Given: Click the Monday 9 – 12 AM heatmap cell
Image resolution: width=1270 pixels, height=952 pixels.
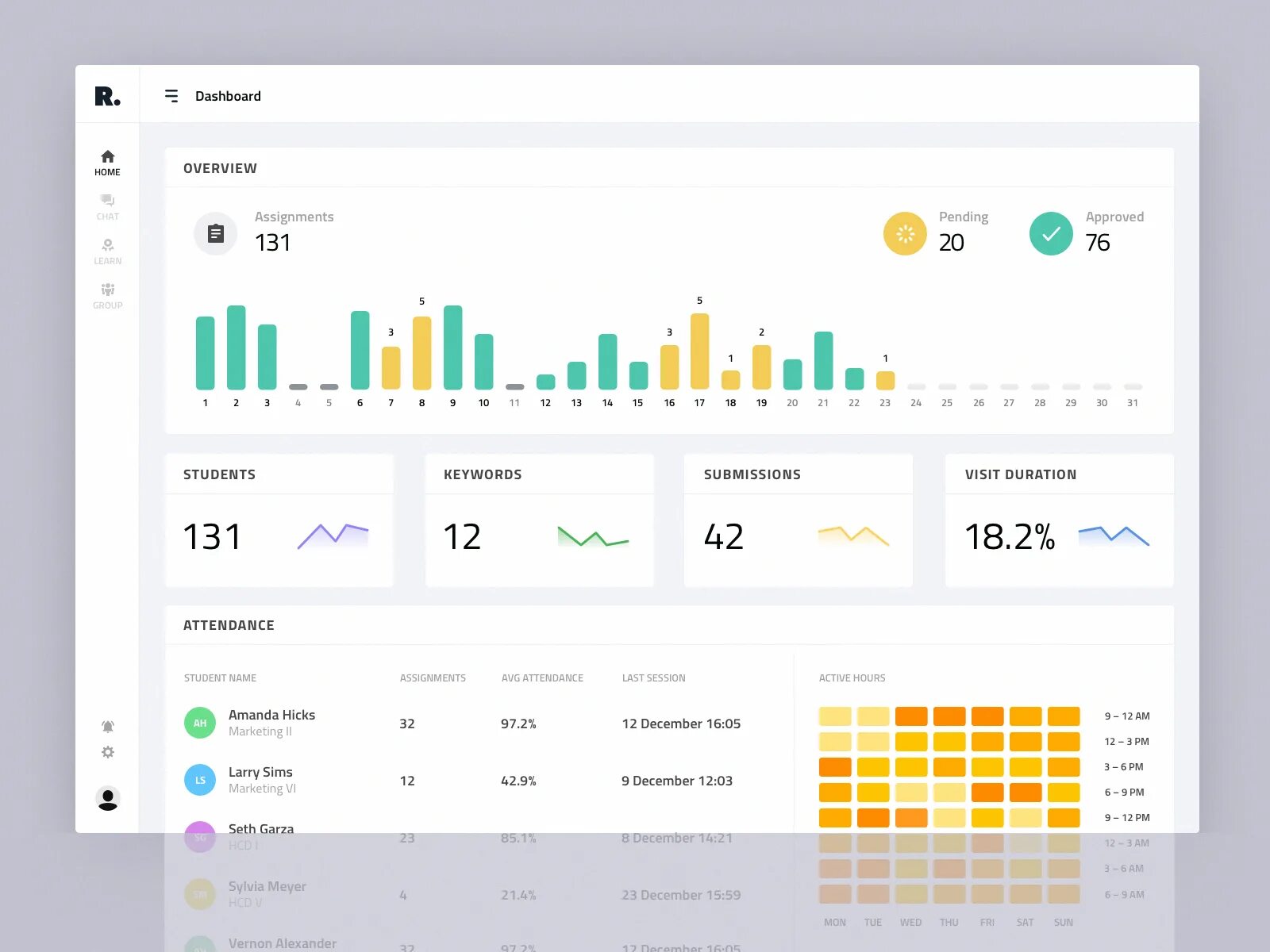Looking at the screenshot, I should [835, 716].
